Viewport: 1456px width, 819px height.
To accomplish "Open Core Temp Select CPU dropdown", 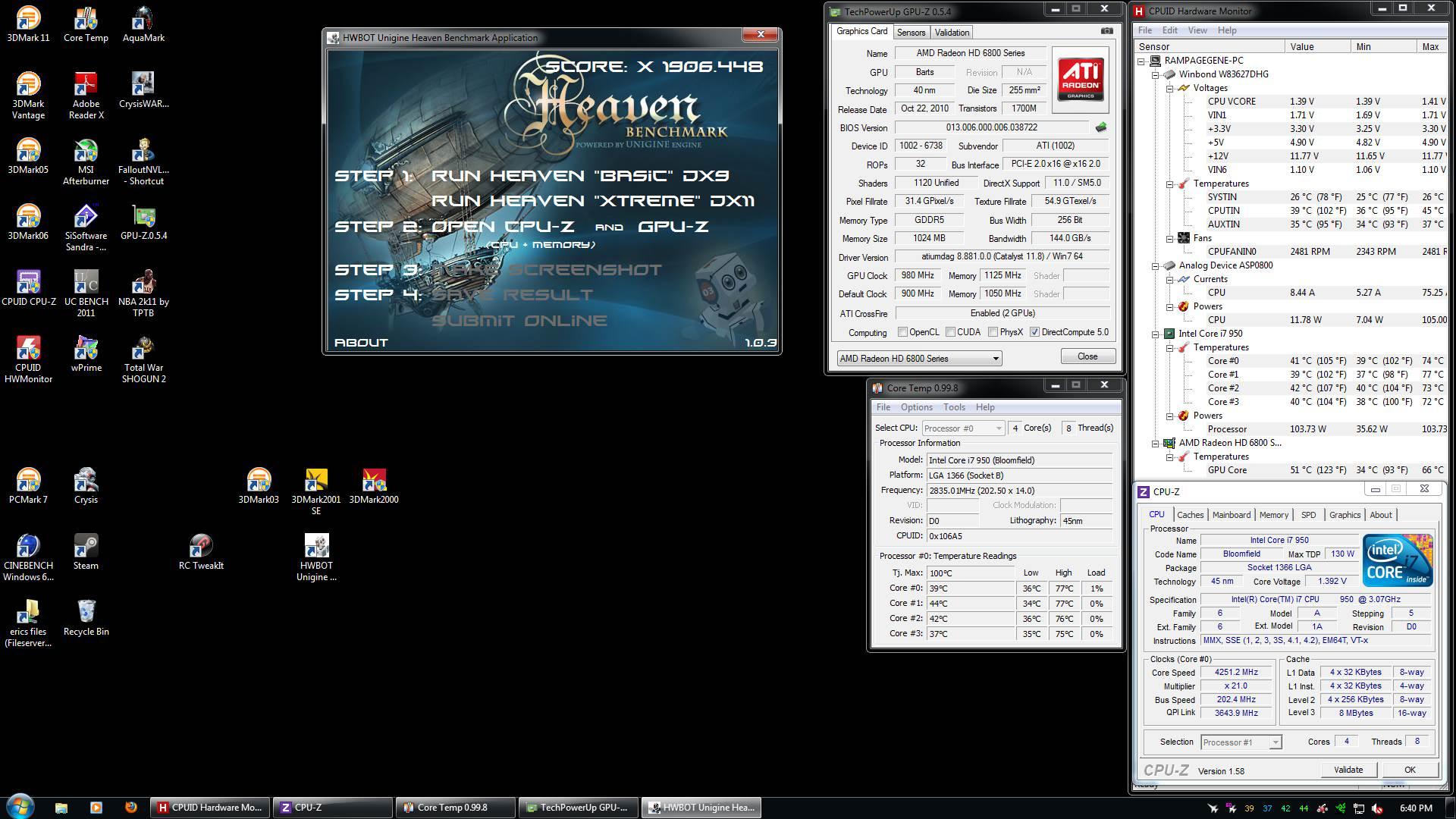I will click(963, 428).
